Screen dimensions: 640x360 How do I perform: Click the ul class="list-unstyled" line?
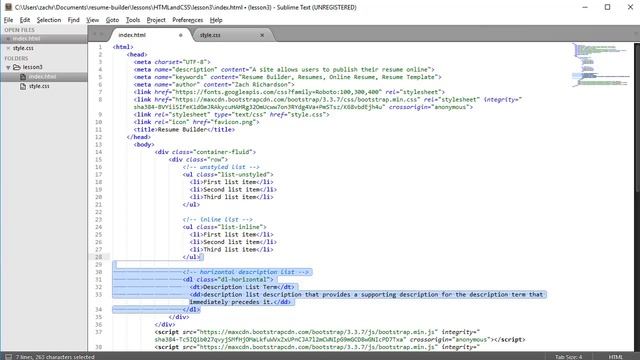(x=228, y=174)
